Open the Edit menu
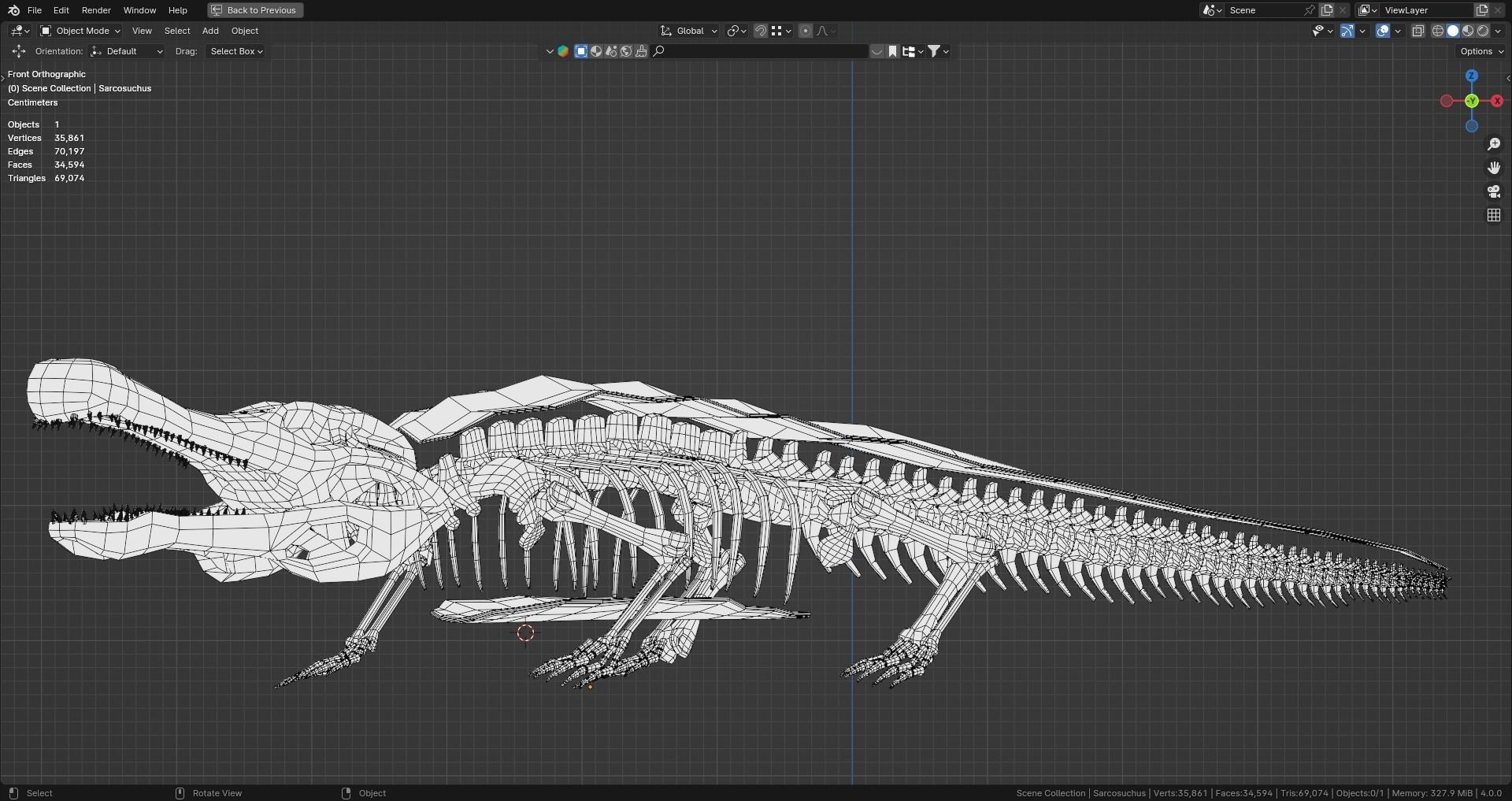Viewport: 1512px width, 801px height. pos(61,10)
